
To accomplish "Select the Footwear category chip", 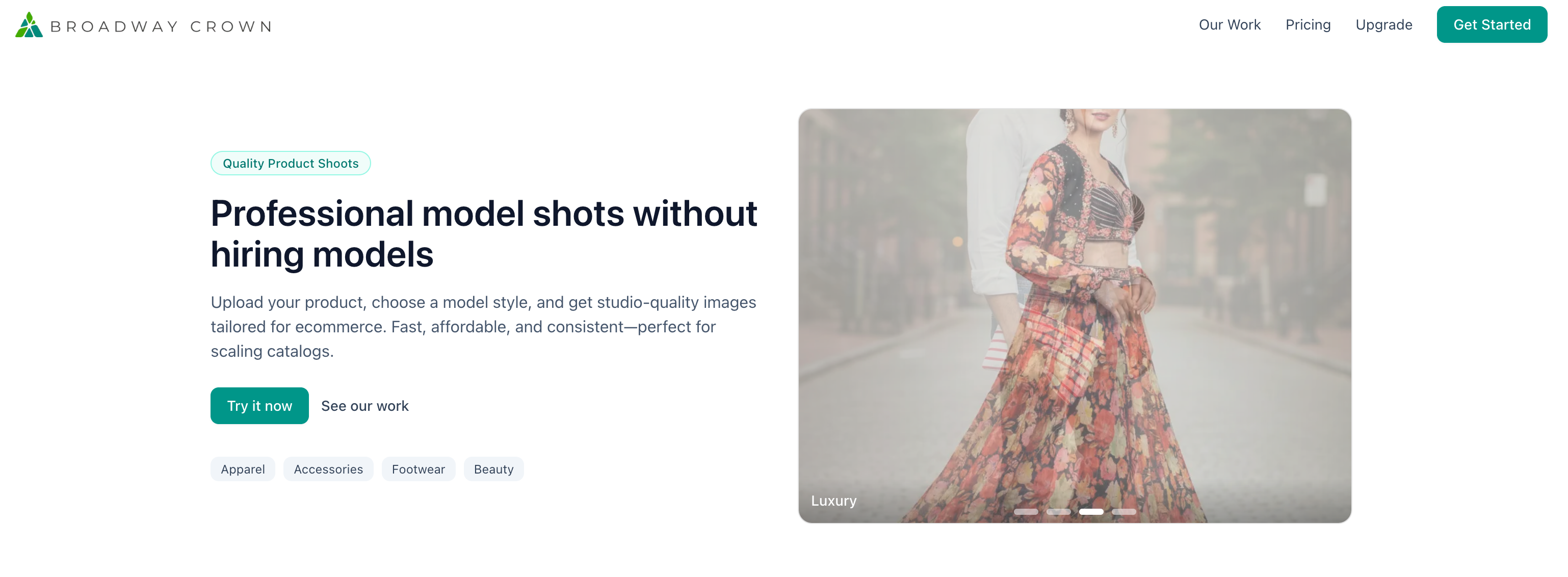I will [418, 468].
